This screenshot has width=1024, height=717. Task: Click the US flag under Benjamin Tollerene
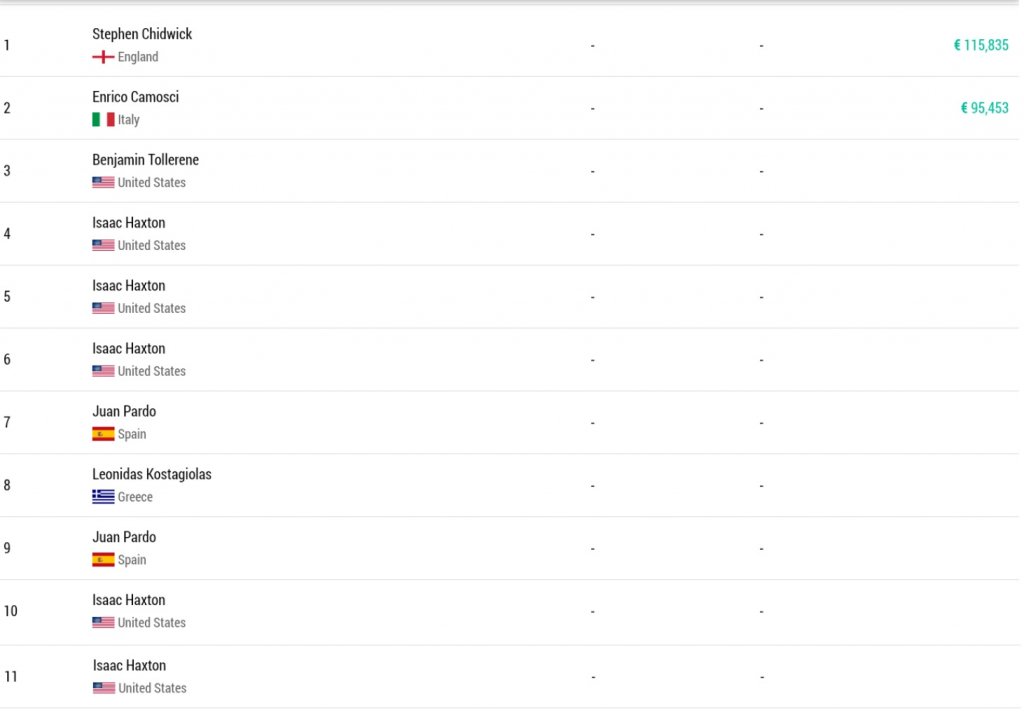point(103,182)
